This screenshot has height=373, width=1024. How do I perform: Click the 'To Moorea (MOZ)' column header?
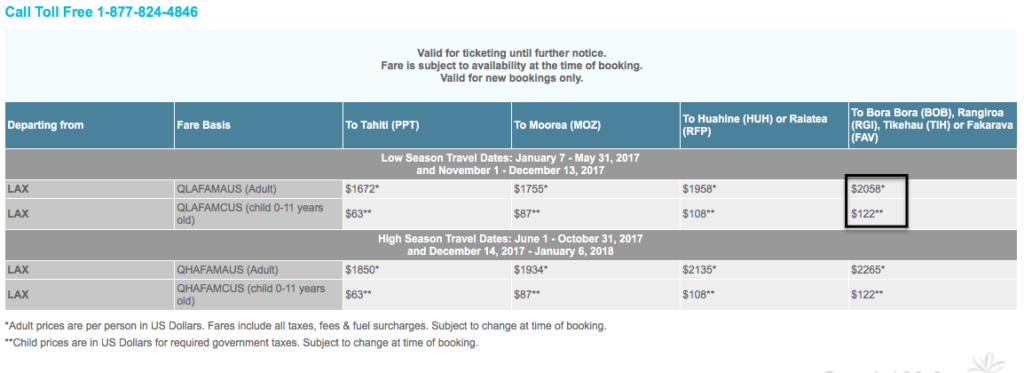click(x=595, y=125)
